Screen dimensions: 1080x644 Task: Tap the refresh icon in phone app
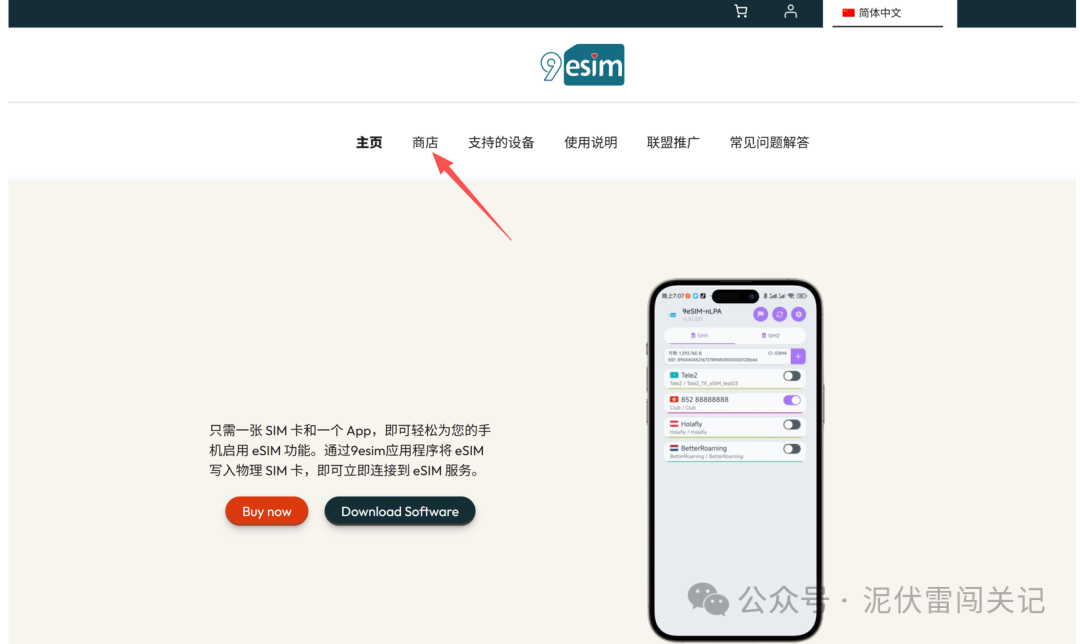tap(780, 314)
